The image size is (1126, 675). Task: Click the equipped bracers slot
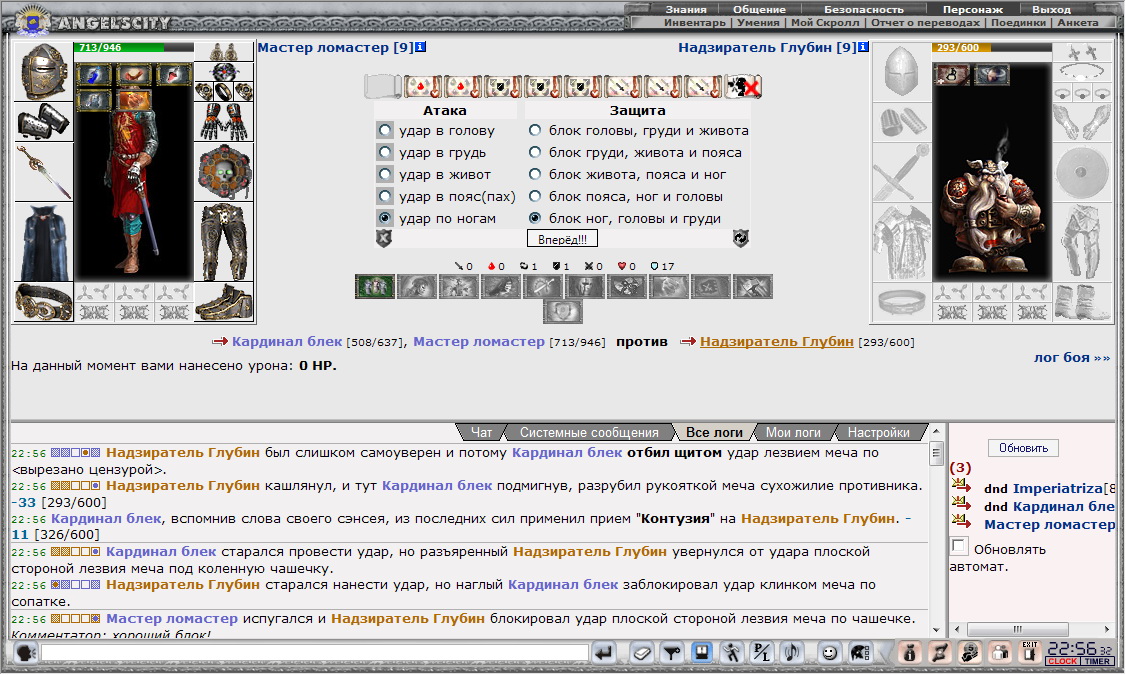point(43,121)
